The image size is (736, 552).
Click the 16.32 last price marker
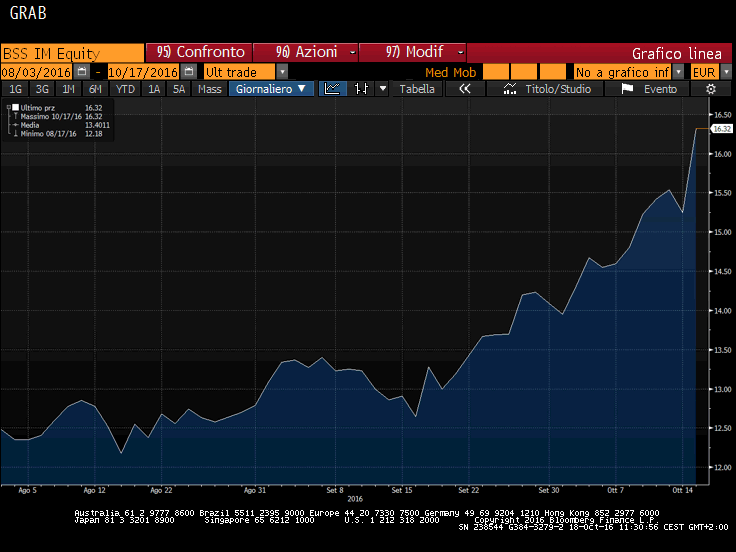click(x=721, y=129)
